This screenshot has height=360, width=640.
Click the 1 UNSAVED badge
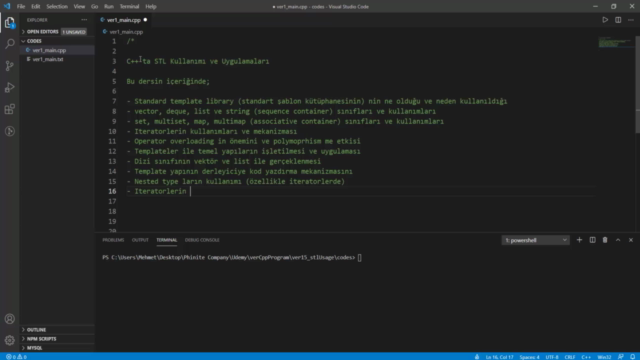tap(74, 32)
